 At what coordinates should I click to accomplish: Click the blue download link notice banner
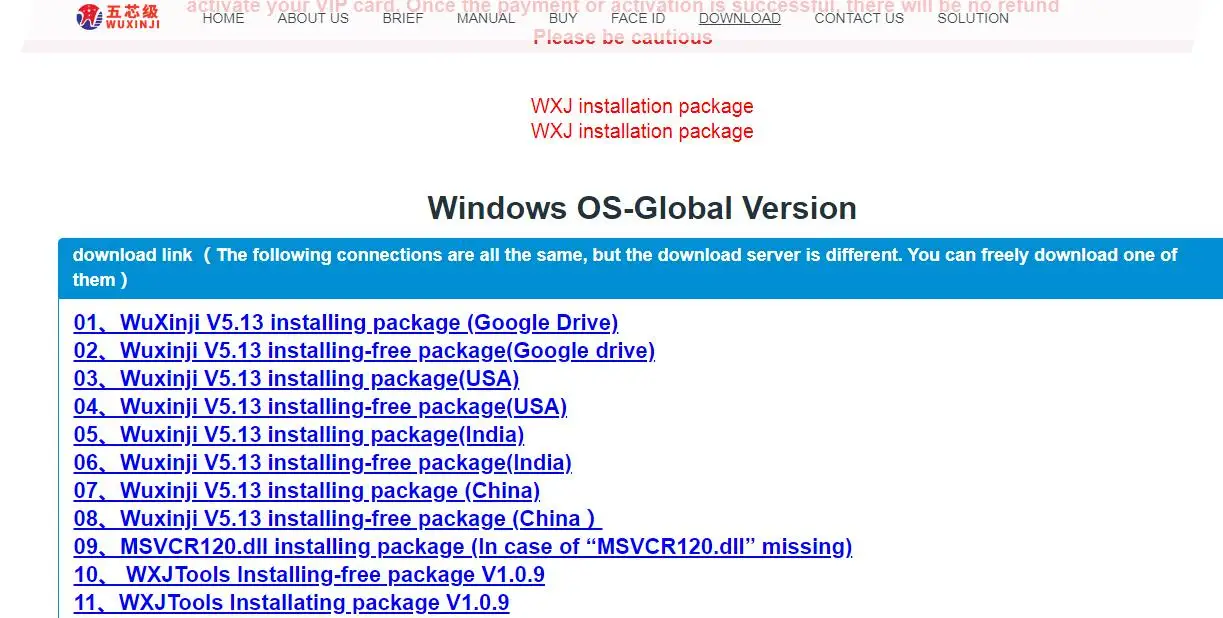640,268
